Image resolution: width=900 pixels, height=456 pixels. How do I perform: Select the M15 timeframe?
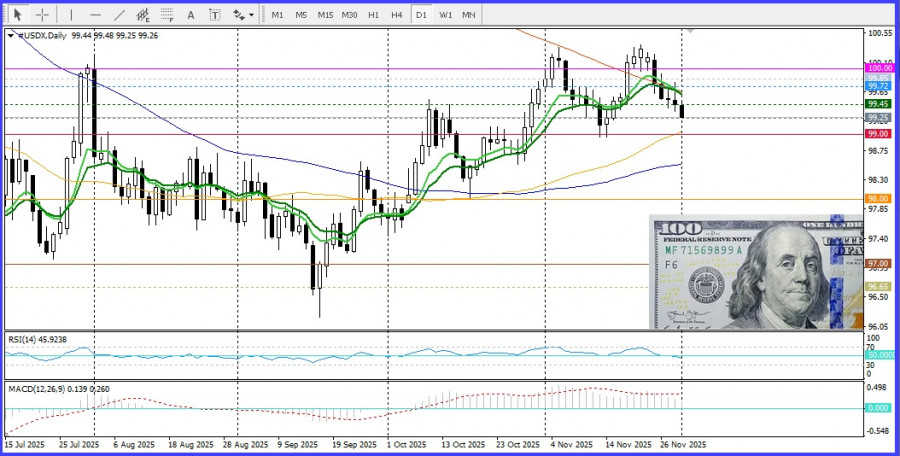(325, 15)
